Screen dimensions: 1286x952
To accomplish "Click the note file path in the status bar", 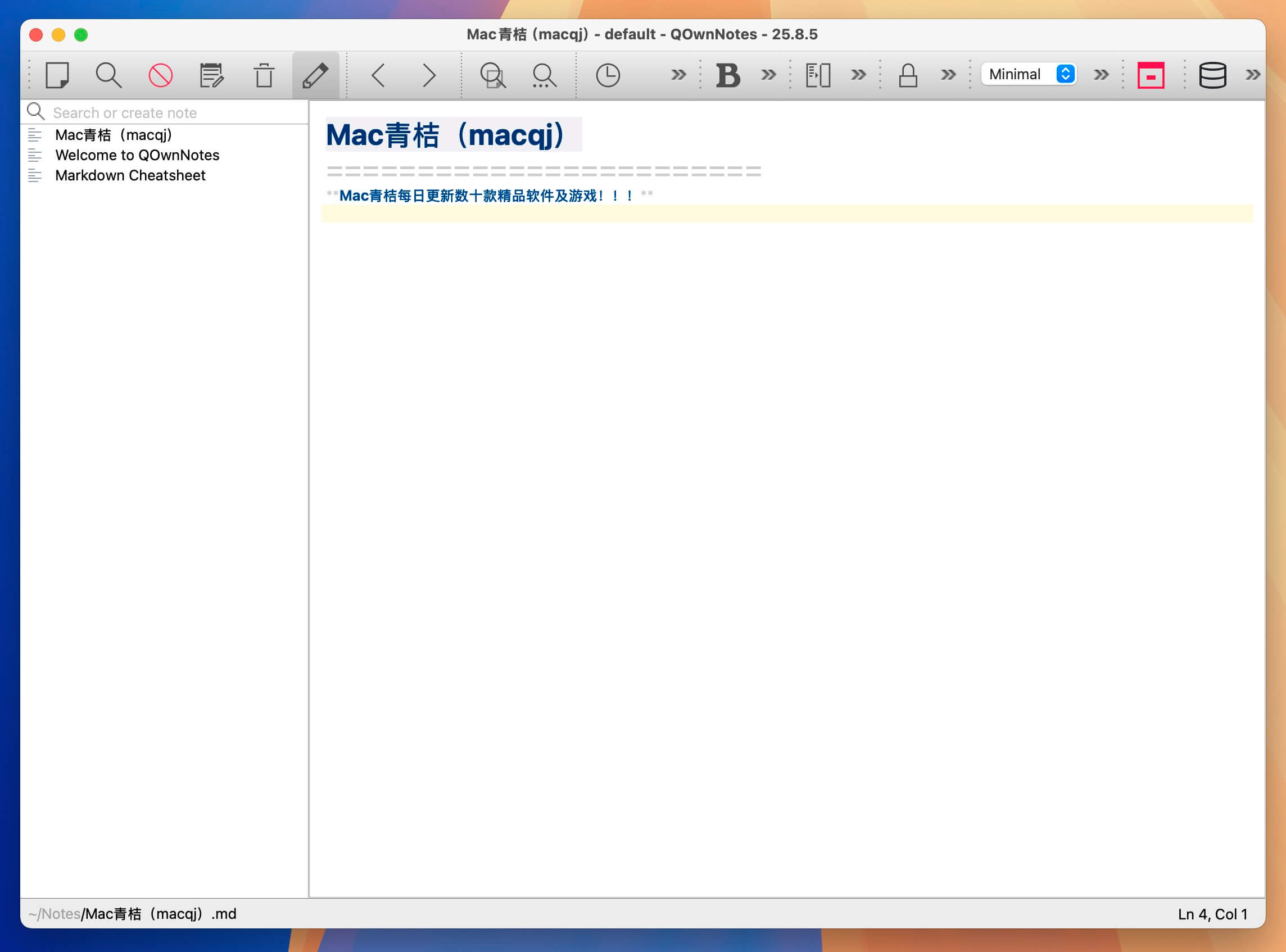I will pyautogui.click(x=133, y=913).
